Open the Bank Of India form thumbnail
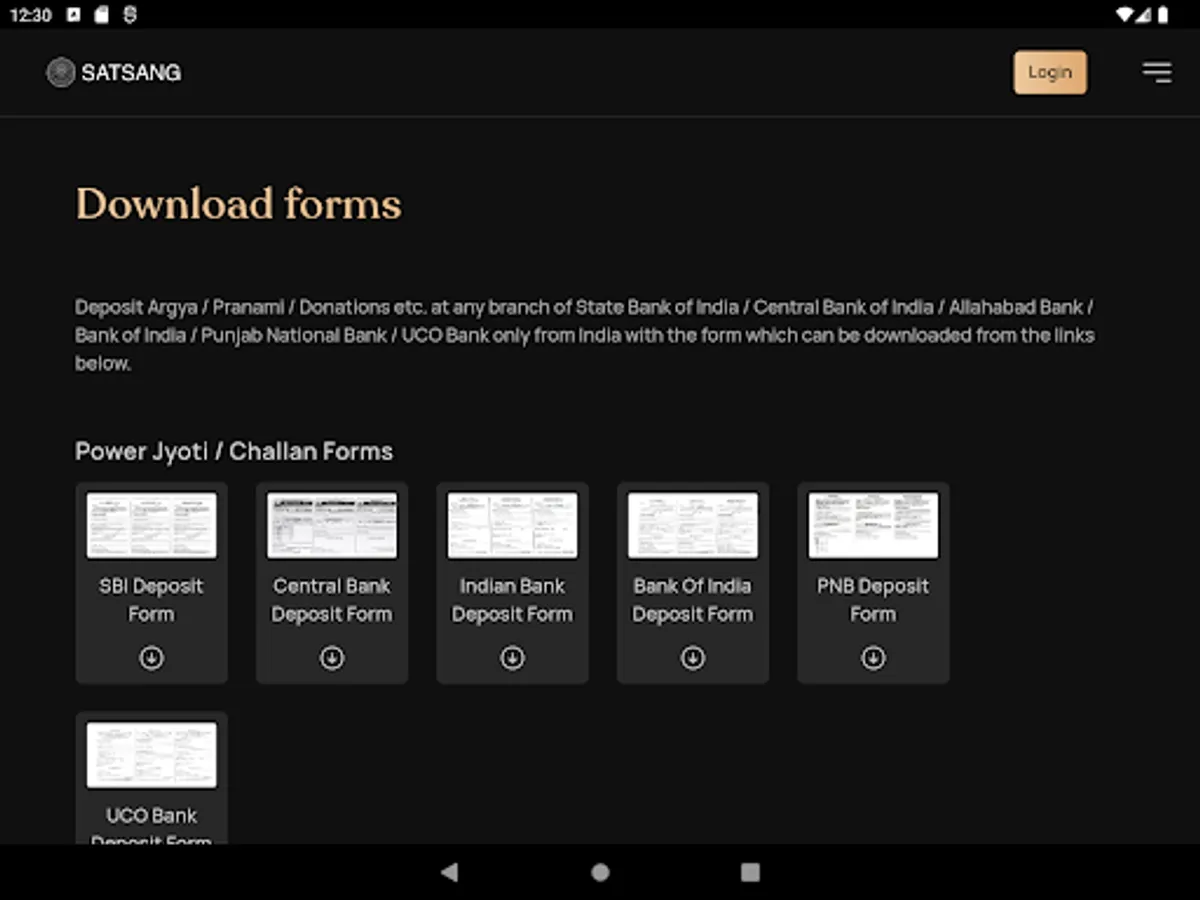This screenshot has height=900, width=1200. [x=693, y=525]
